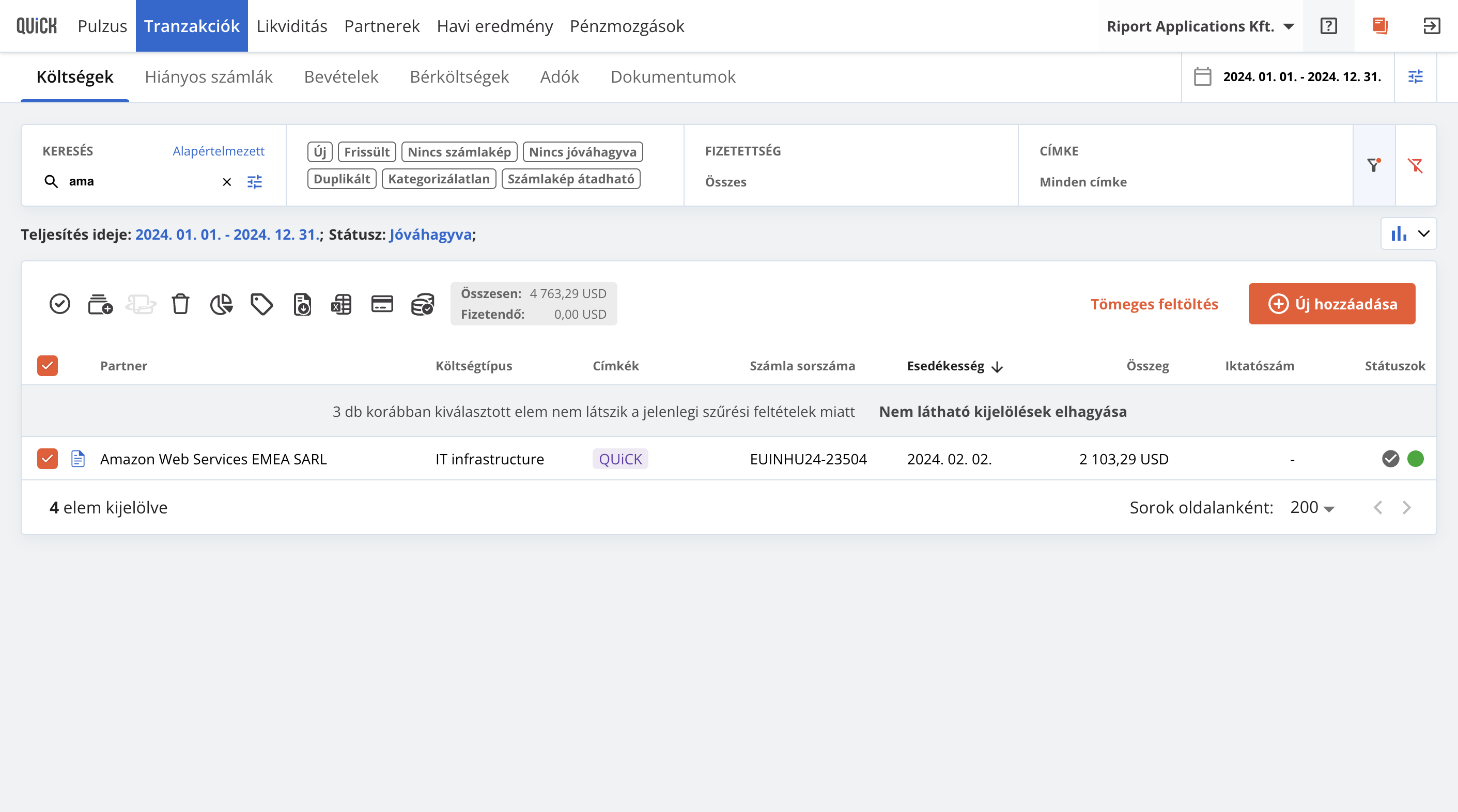Screen dimensions: 1458x812
Task: Open the Havi eredmény menu
Action: (x=494, y=26)
